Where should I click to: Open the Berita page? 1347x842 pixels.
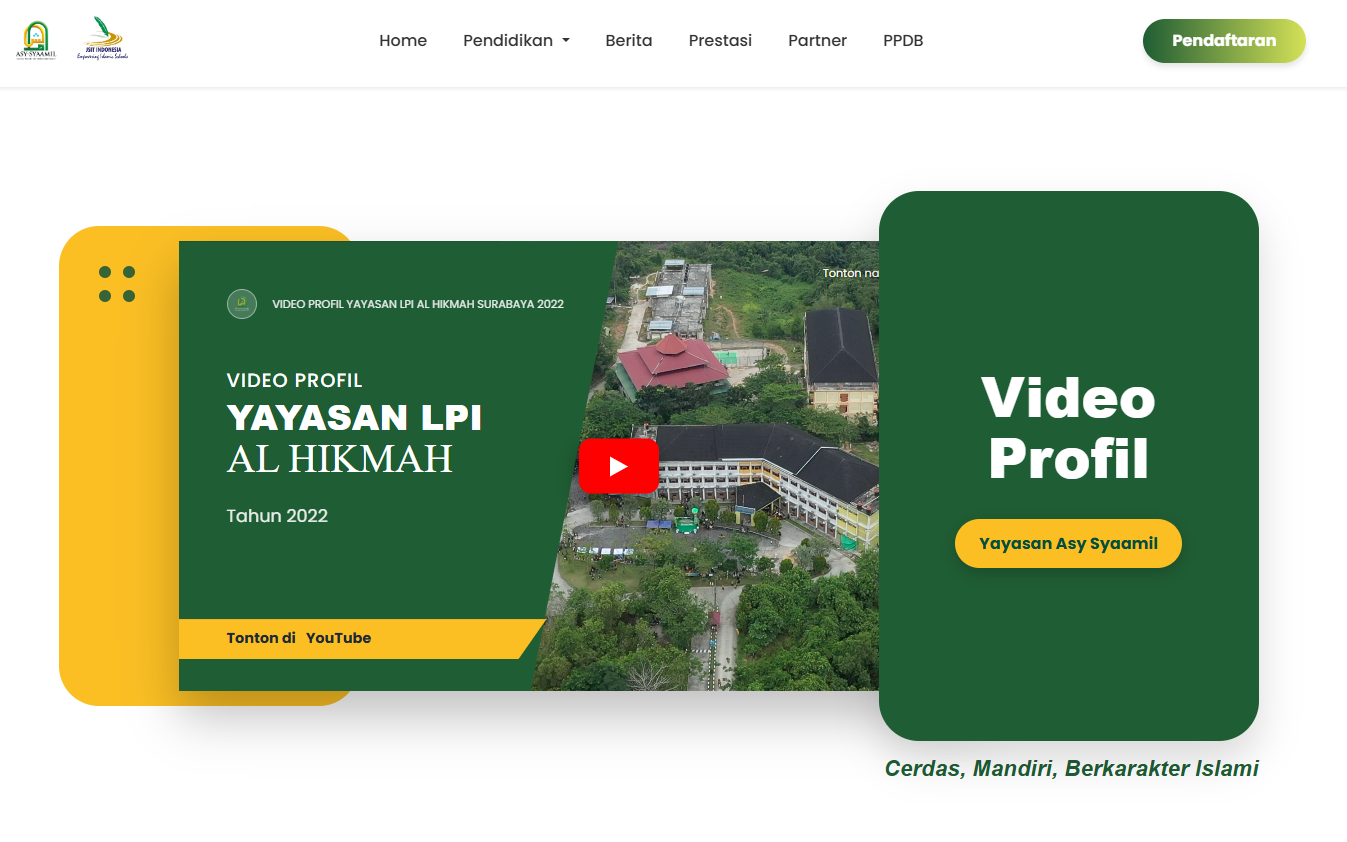pyautogui.click(x=629, y=41)
